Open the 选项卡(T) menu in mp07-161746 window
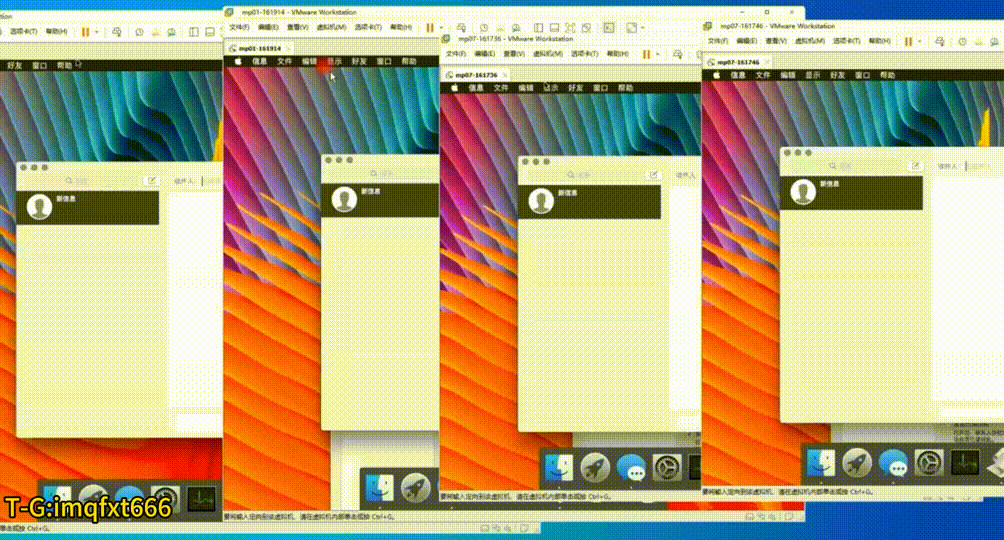The image size is (1004, 540). 846,41
